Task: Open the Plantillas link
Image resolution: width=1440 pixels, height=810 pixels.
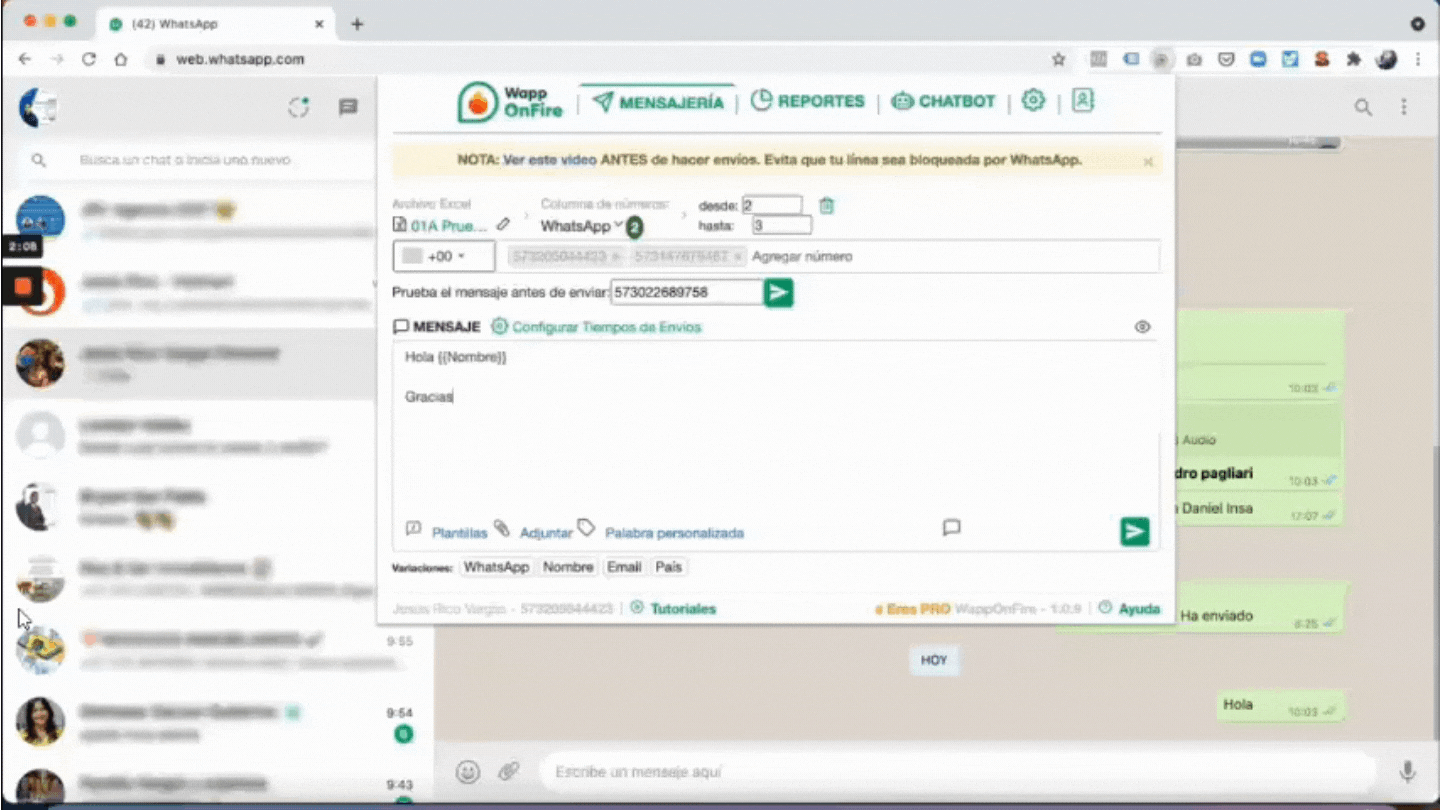Action: pyautogui.click(x=459, y=533)
